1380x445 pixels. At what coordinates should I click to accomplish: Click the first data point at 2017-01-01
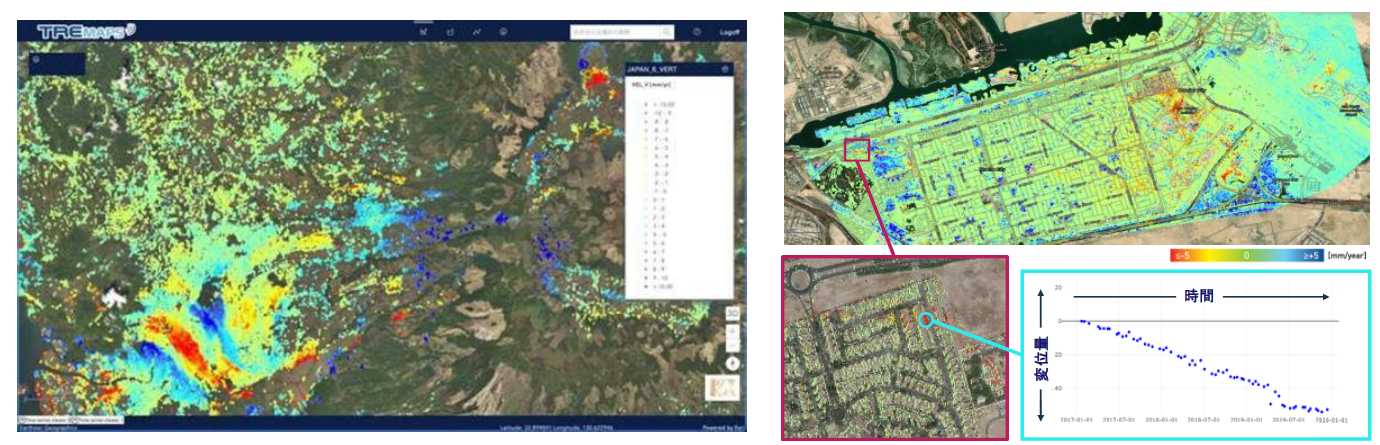[1081, 321]
